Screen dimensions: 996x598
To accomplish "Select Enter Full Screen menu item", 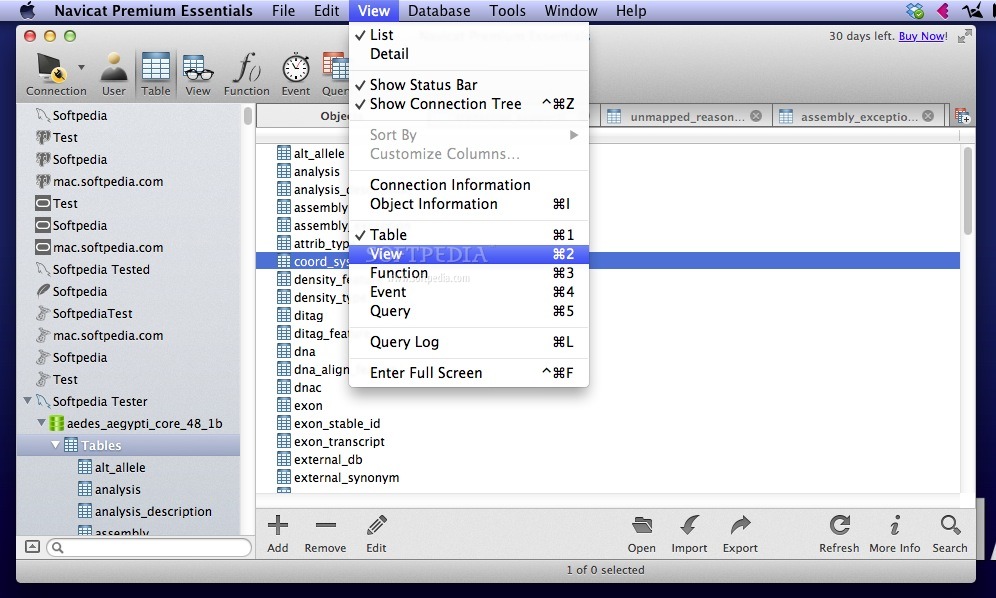I will click(426, 373).
